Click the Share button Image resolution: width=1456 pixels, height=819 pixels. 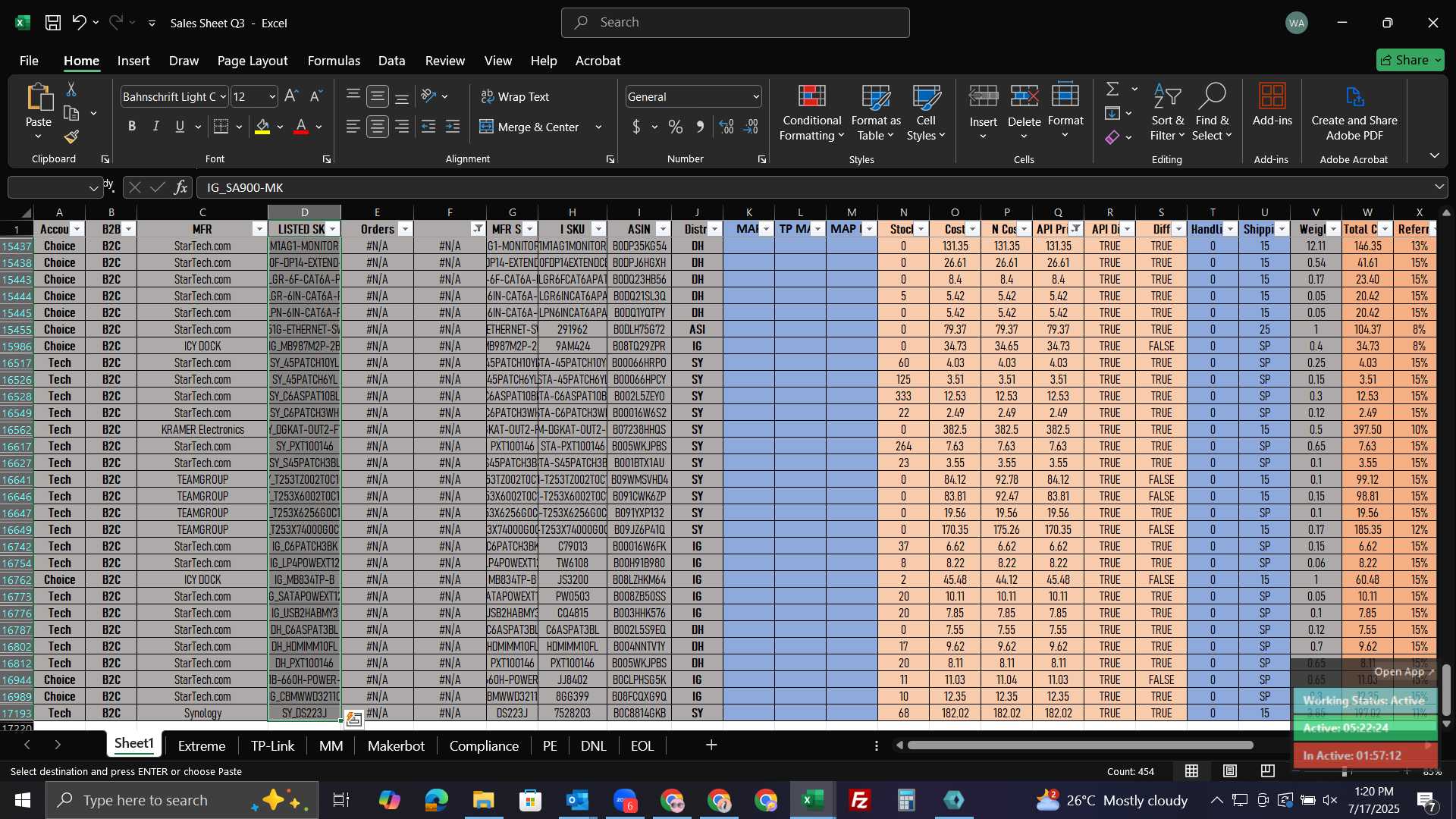(x=1410, y=60)
